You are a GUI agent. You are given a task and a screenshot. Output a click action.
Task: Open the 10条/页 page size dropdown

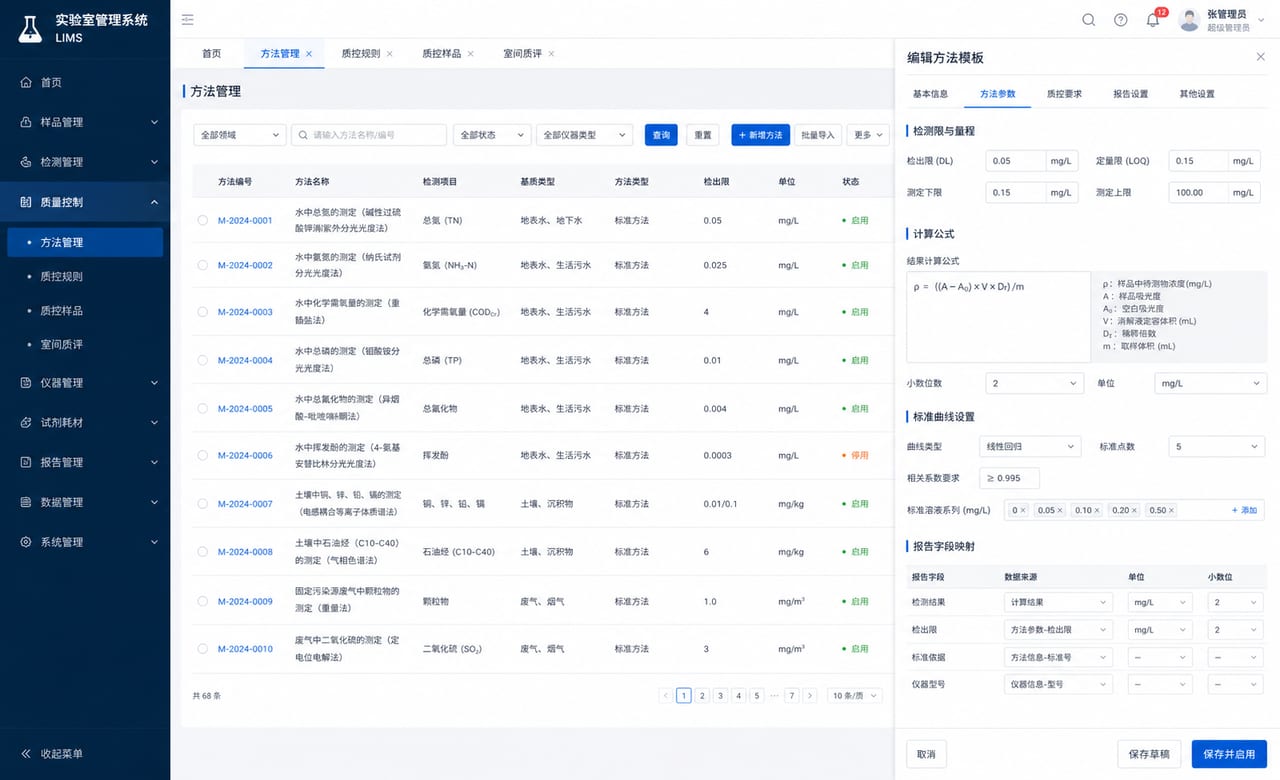tap(856, 696)
